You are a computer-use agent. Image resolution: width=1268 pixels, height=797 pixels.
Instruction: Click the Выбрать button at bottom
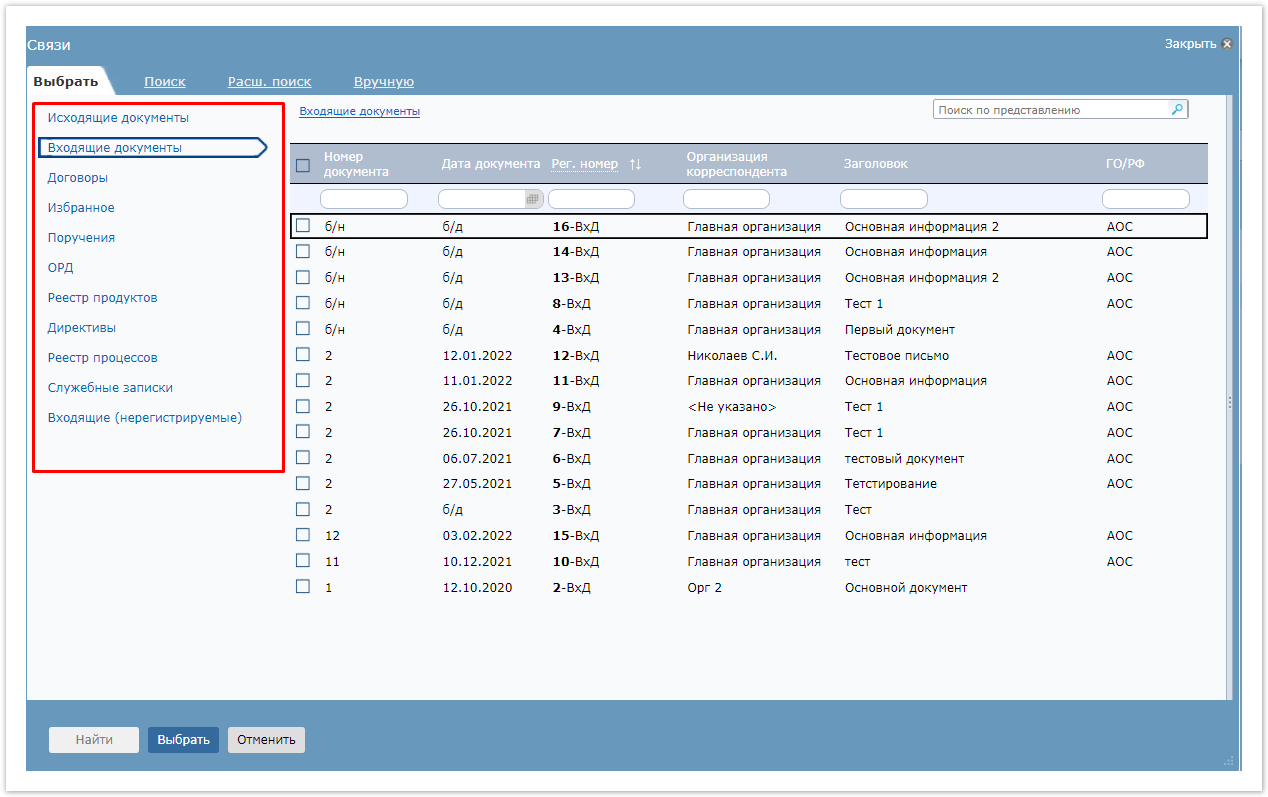click(x=183, y=740)
